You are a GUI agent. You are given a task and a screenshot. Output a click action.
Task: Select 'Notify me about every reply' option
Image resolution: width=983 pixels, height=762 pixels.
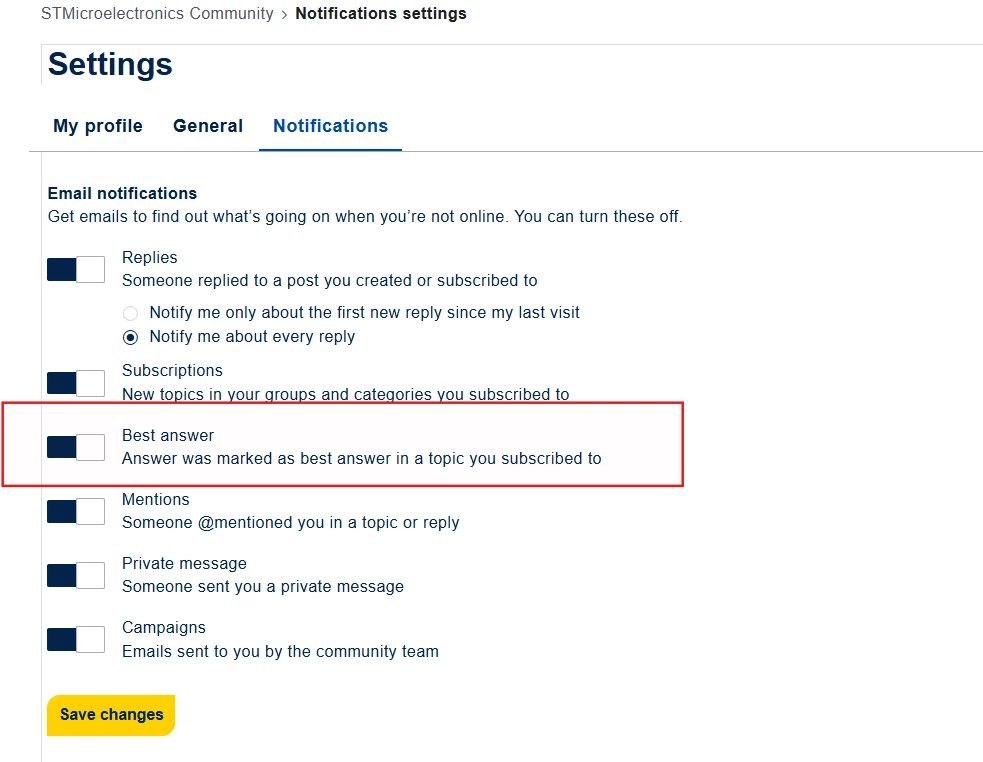pos(130,337)
